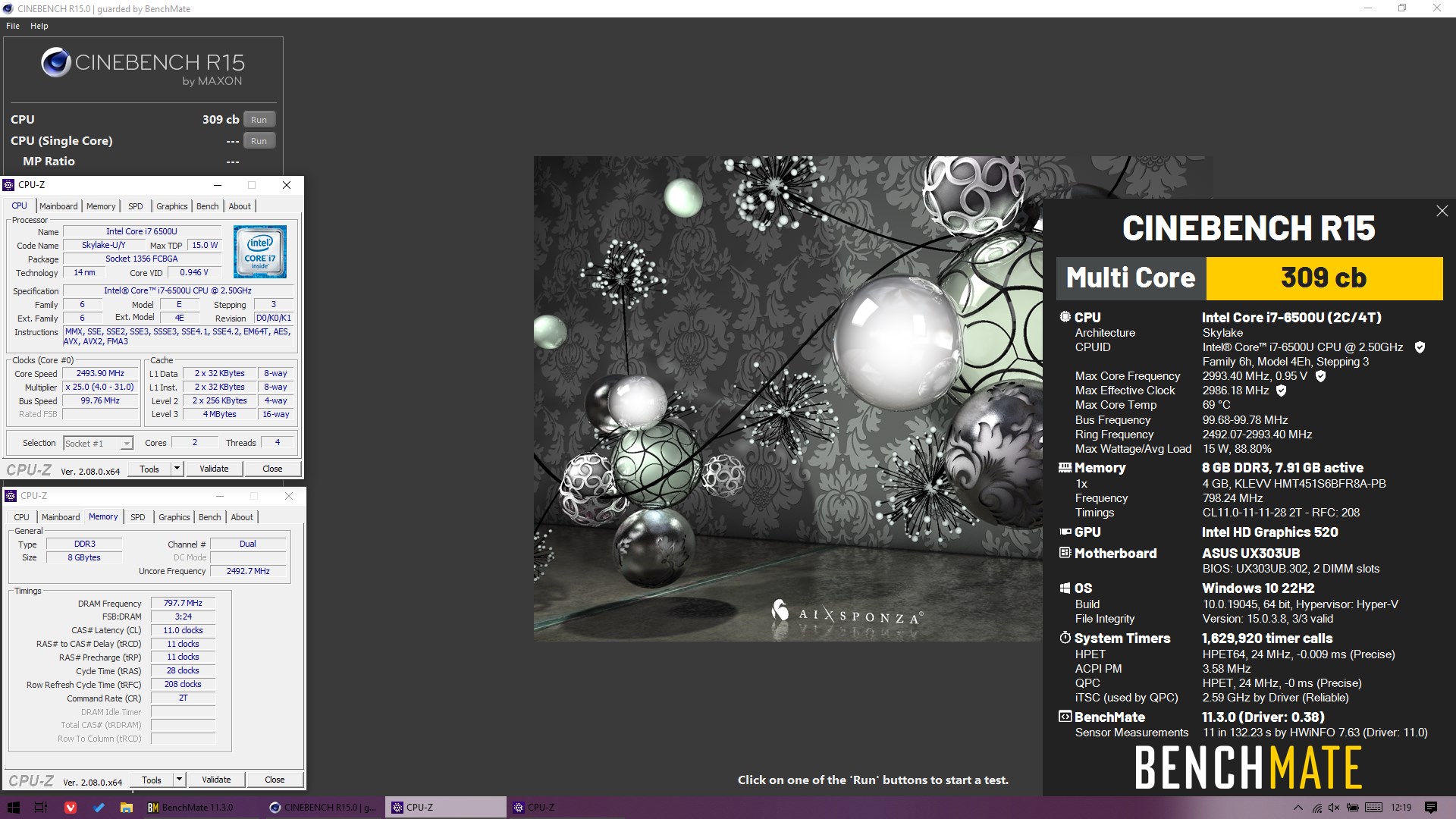Open the File menu in Cinebench
The height and width of the screenshot is (819, 1456).
click(13, 26)
